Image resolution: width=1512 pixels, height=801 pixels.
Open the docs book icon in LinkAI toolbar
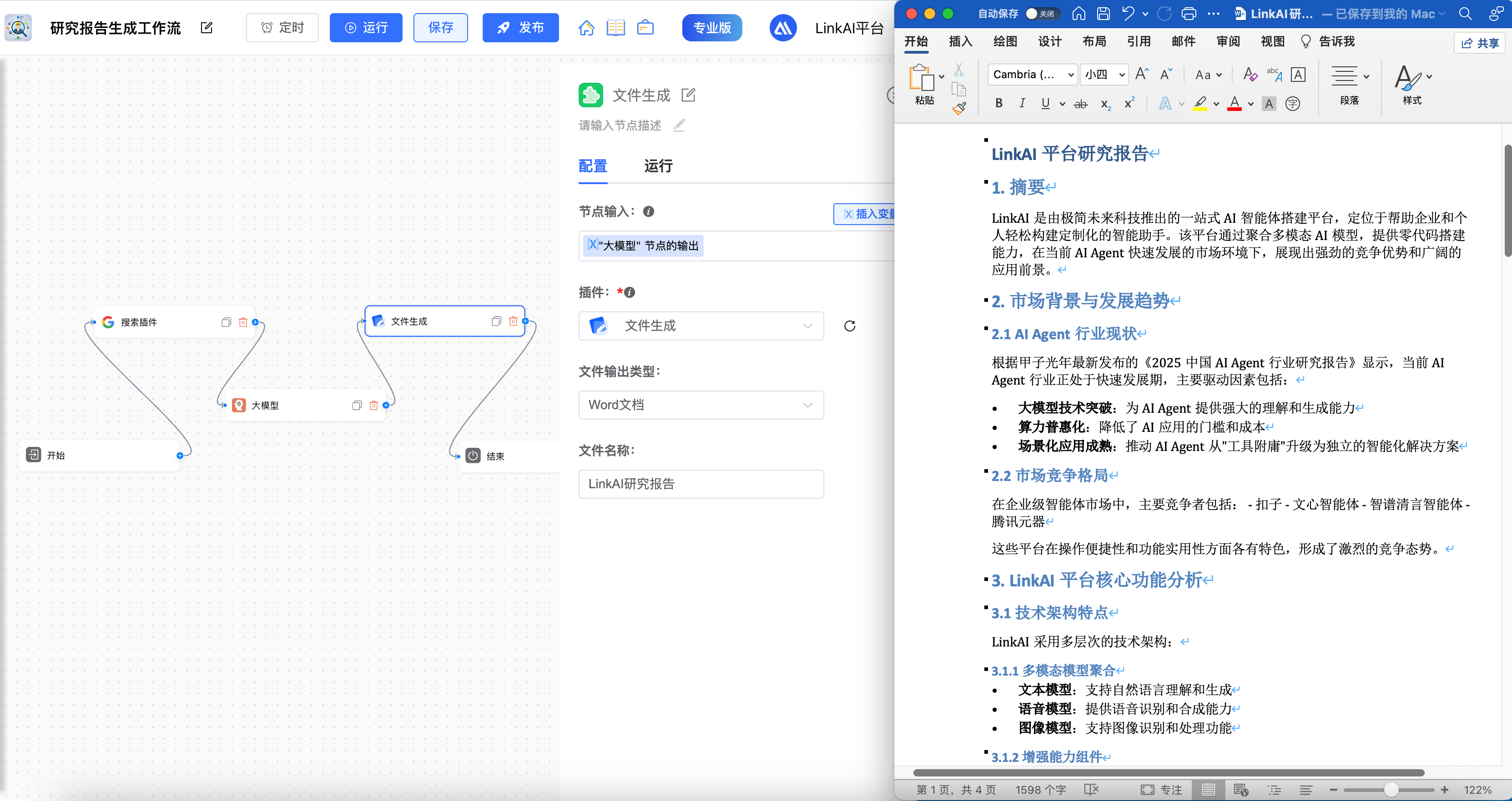click(616, 28)
